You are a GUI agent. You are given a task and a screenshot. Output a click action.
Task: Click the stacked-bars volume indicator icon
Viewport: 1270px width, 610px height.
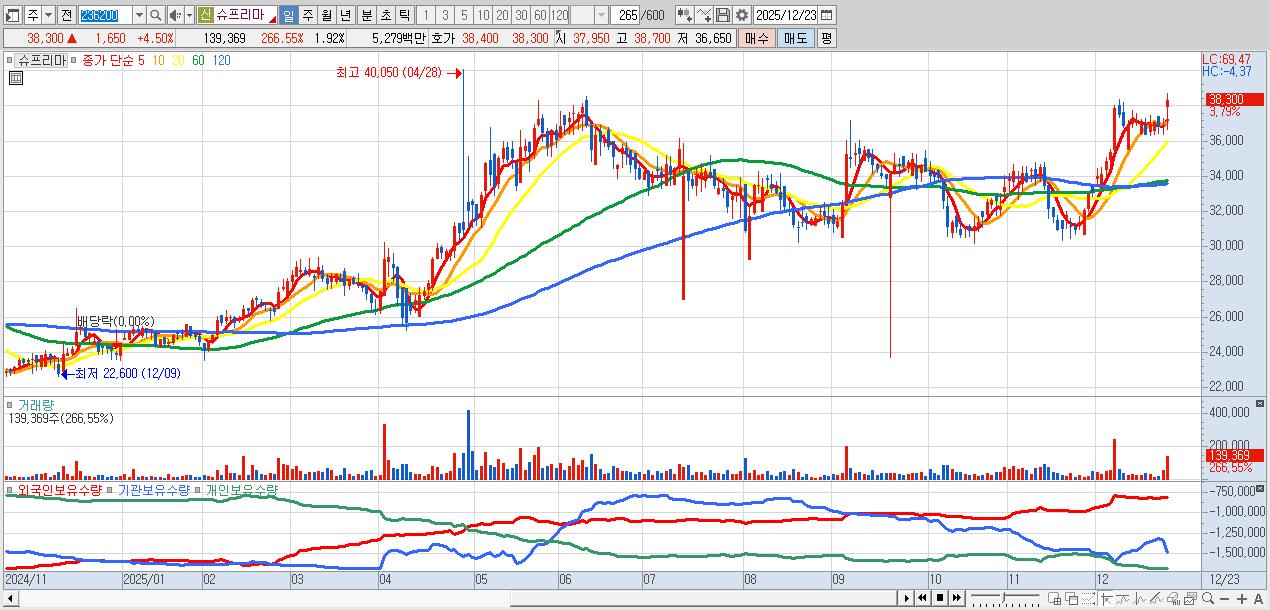click(x=1173, y=598)
